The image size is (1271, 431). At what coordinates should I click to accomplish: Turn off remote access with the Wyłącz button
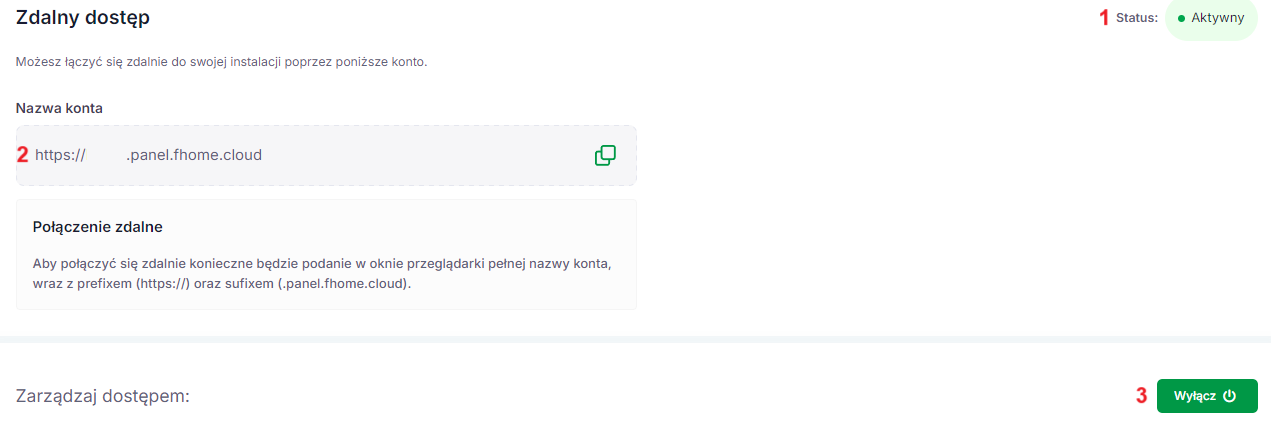1207,396
